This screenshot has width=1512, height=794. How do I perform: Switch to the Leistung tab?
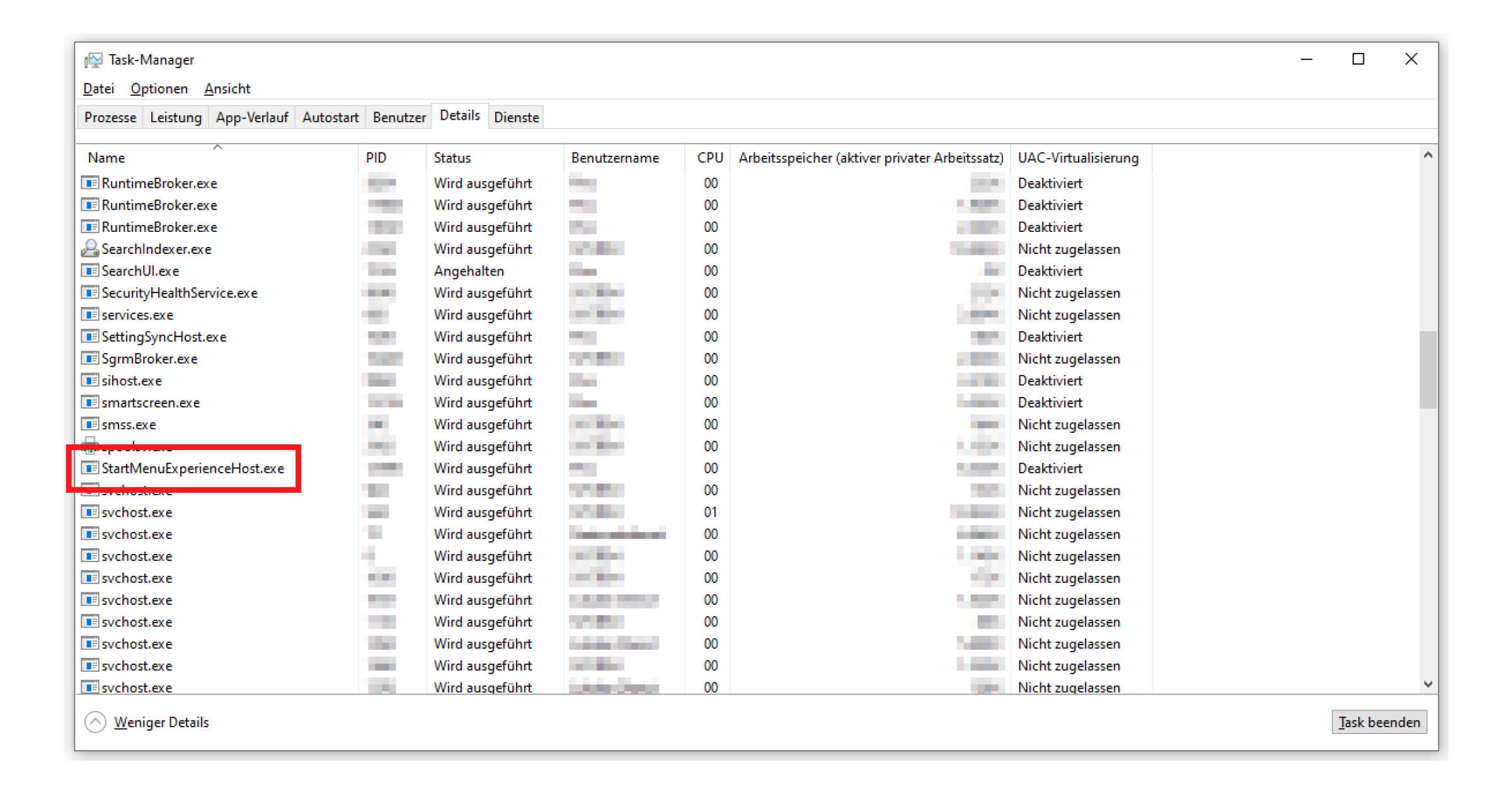[175, 117]
